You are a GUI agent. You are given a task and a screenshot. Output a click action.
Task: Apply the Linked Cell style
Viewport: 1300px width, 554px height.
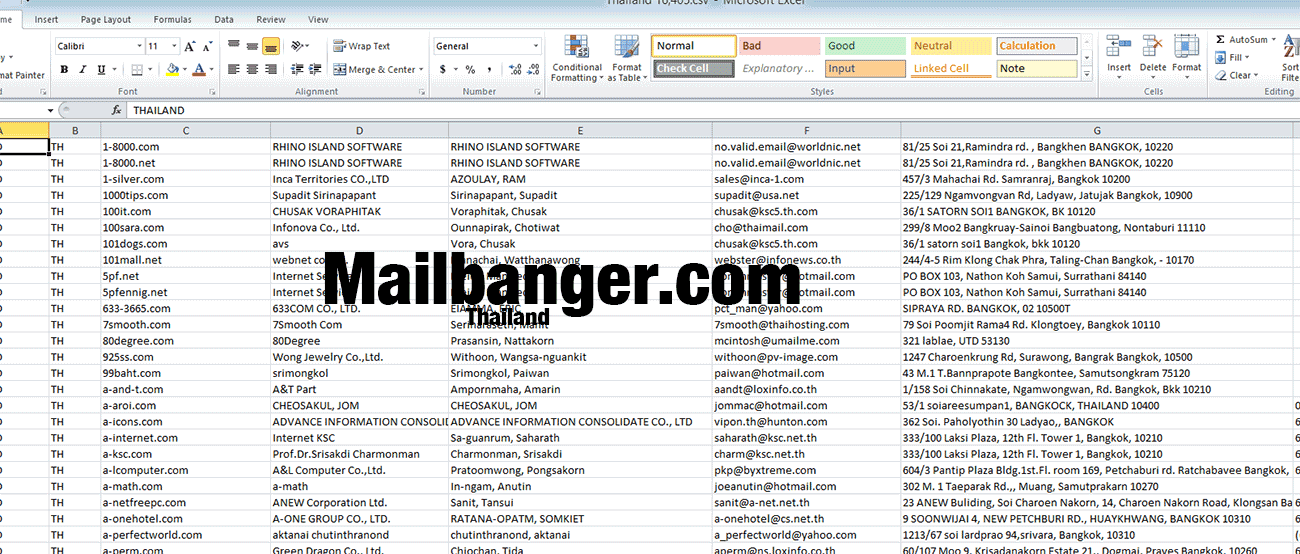tap(950, 69)
